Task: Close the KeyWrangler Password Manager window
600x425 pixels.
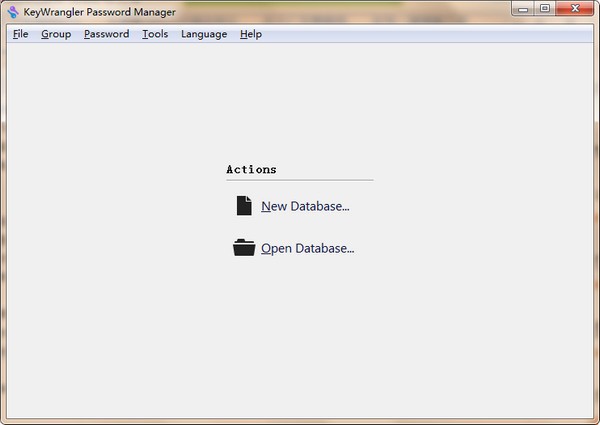Action: 575,8
